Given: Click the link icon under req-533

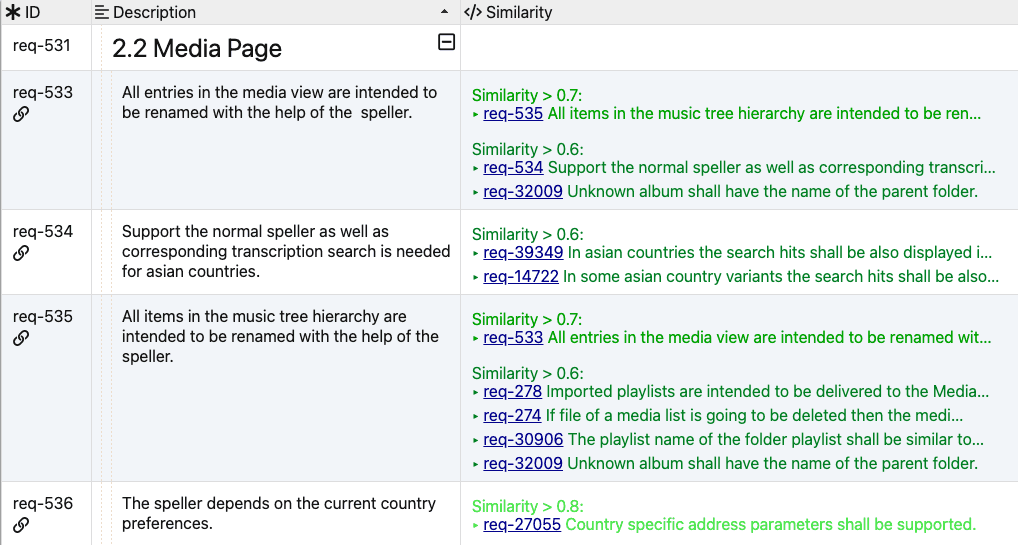Looking at the screenshot, I should point(21,114).
